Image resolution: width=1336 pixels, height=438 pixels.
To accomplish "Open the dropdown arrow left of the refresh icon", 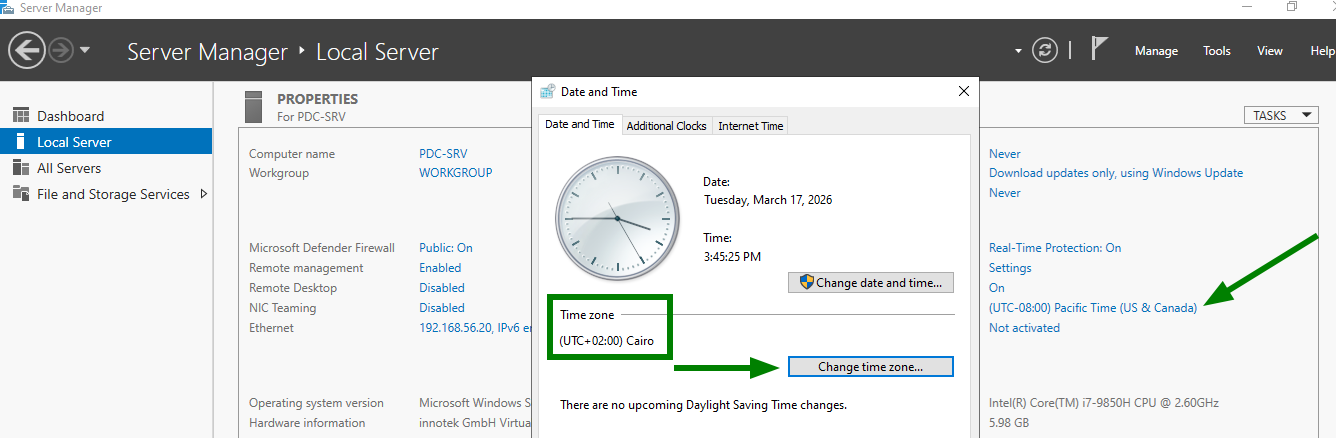I will pos(1018,51).
